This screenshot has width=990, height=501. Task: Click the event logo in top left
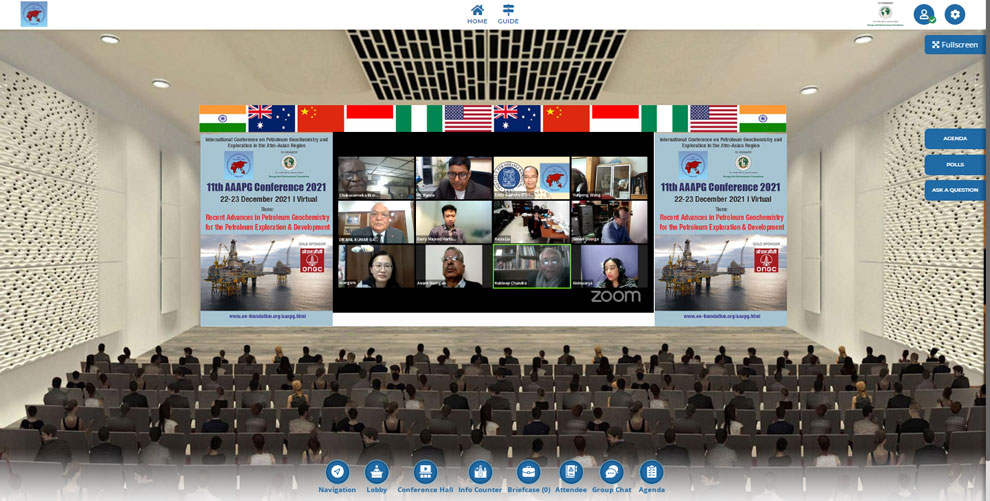[x=34, y=14]
